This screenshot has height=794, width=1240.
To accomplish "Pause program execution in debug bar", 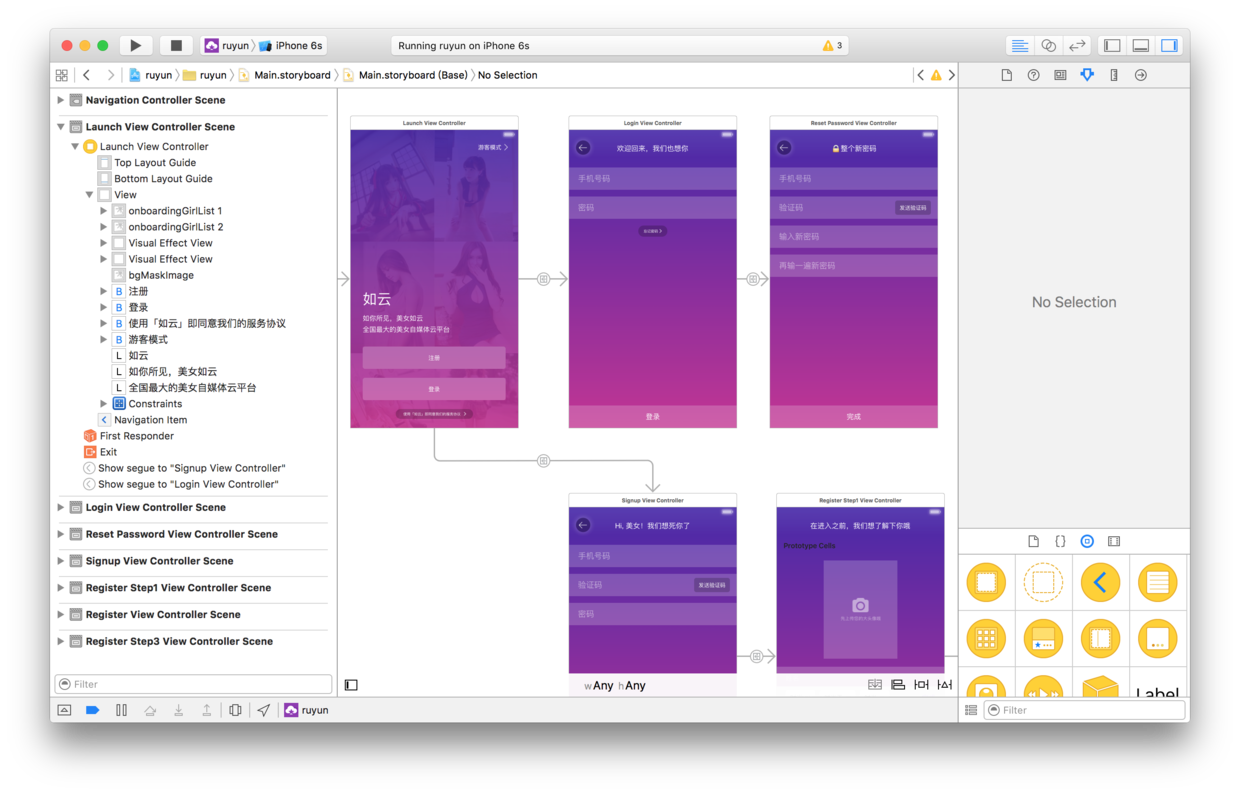I will (x=121, y=710).
